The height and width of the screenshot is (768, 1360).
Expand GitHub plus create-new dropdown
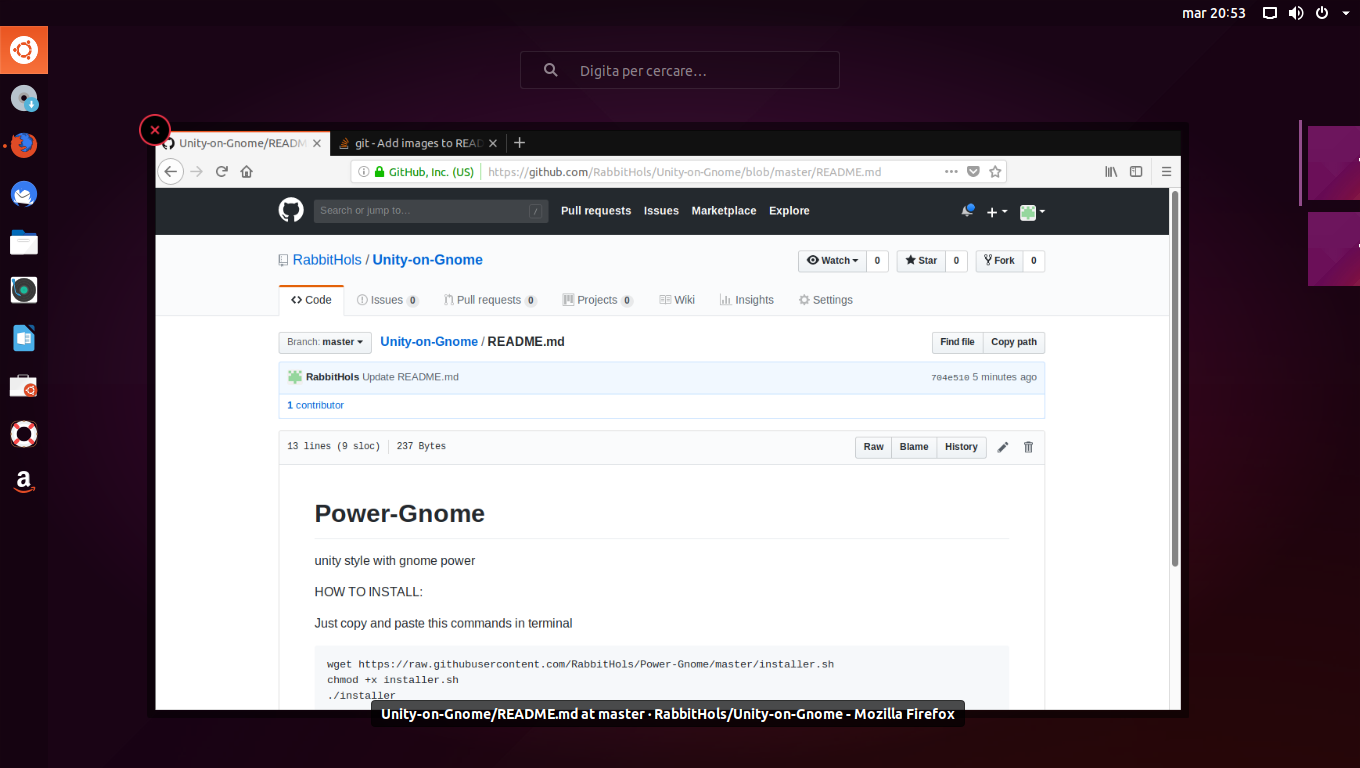tap(997, 212)
